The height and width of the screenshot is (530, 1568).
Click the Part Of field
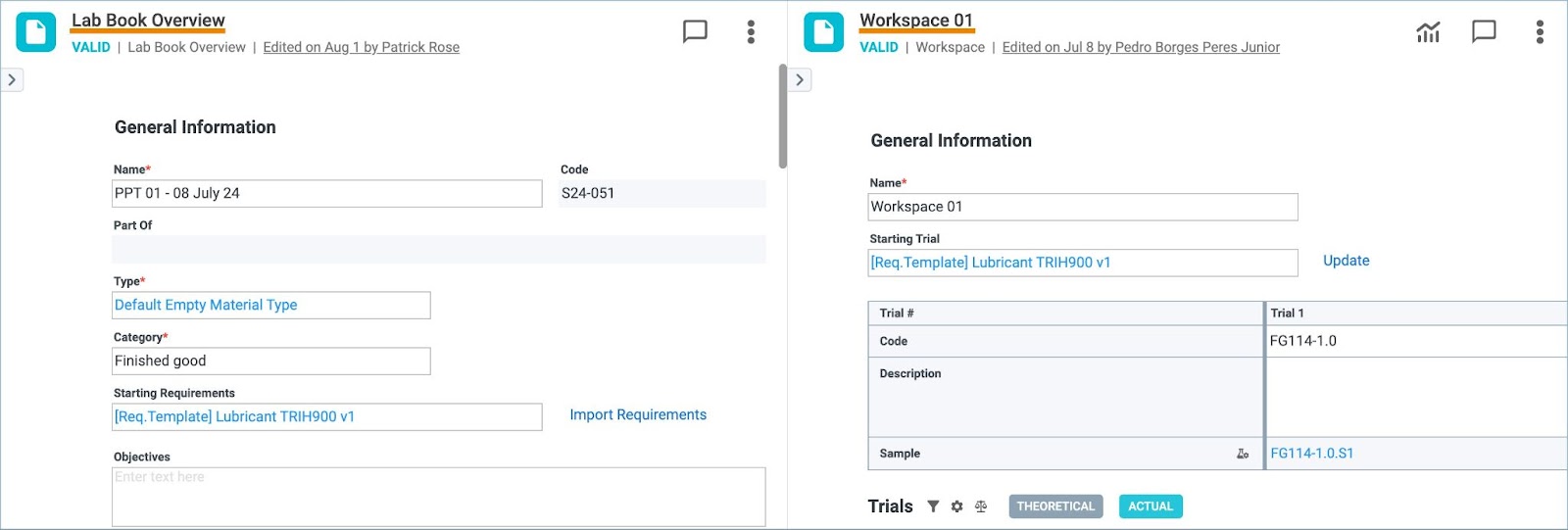click(439, 249)
